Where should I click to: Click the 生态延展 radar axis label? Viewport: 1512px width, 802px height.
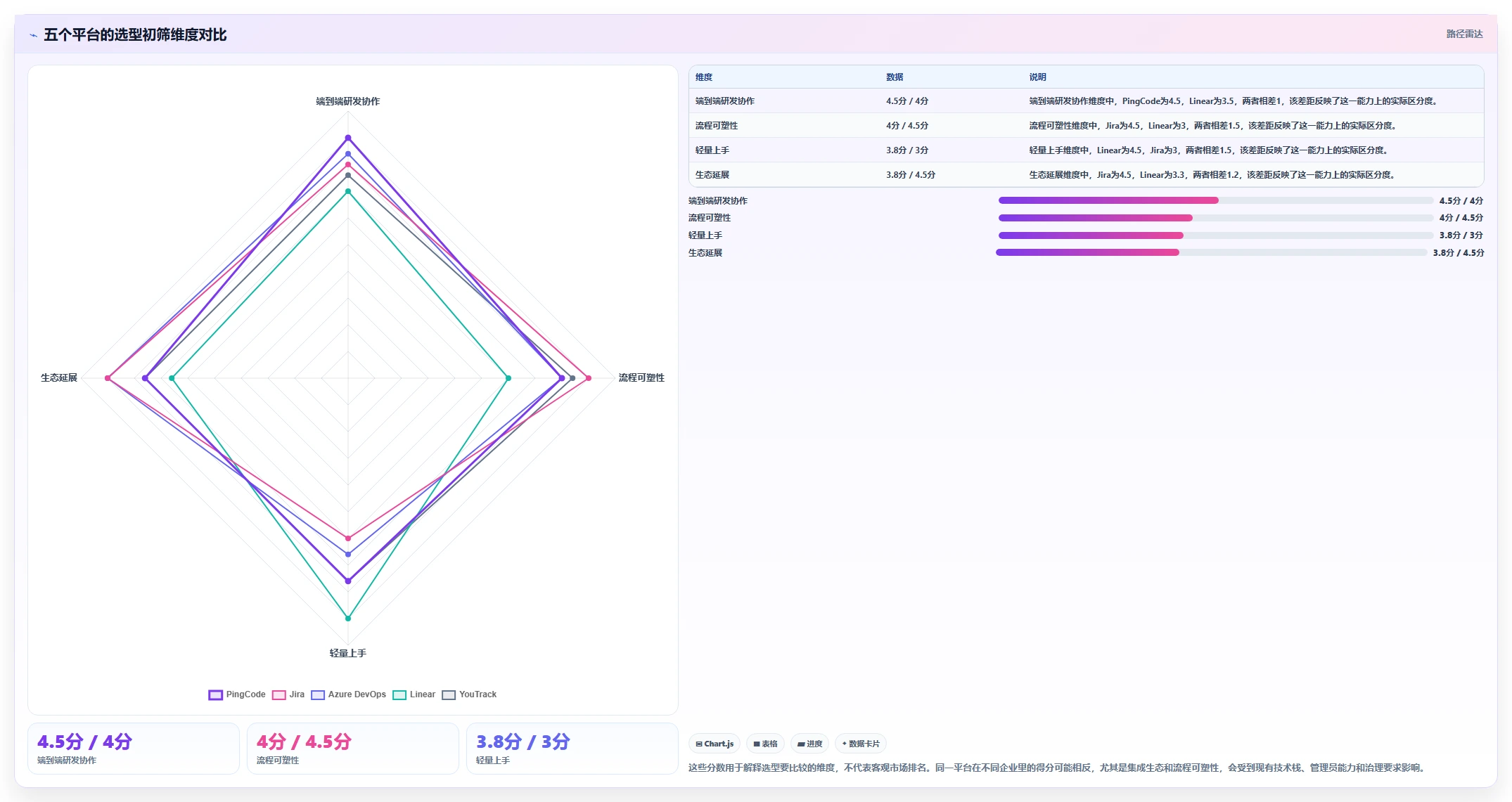point(59,378)
